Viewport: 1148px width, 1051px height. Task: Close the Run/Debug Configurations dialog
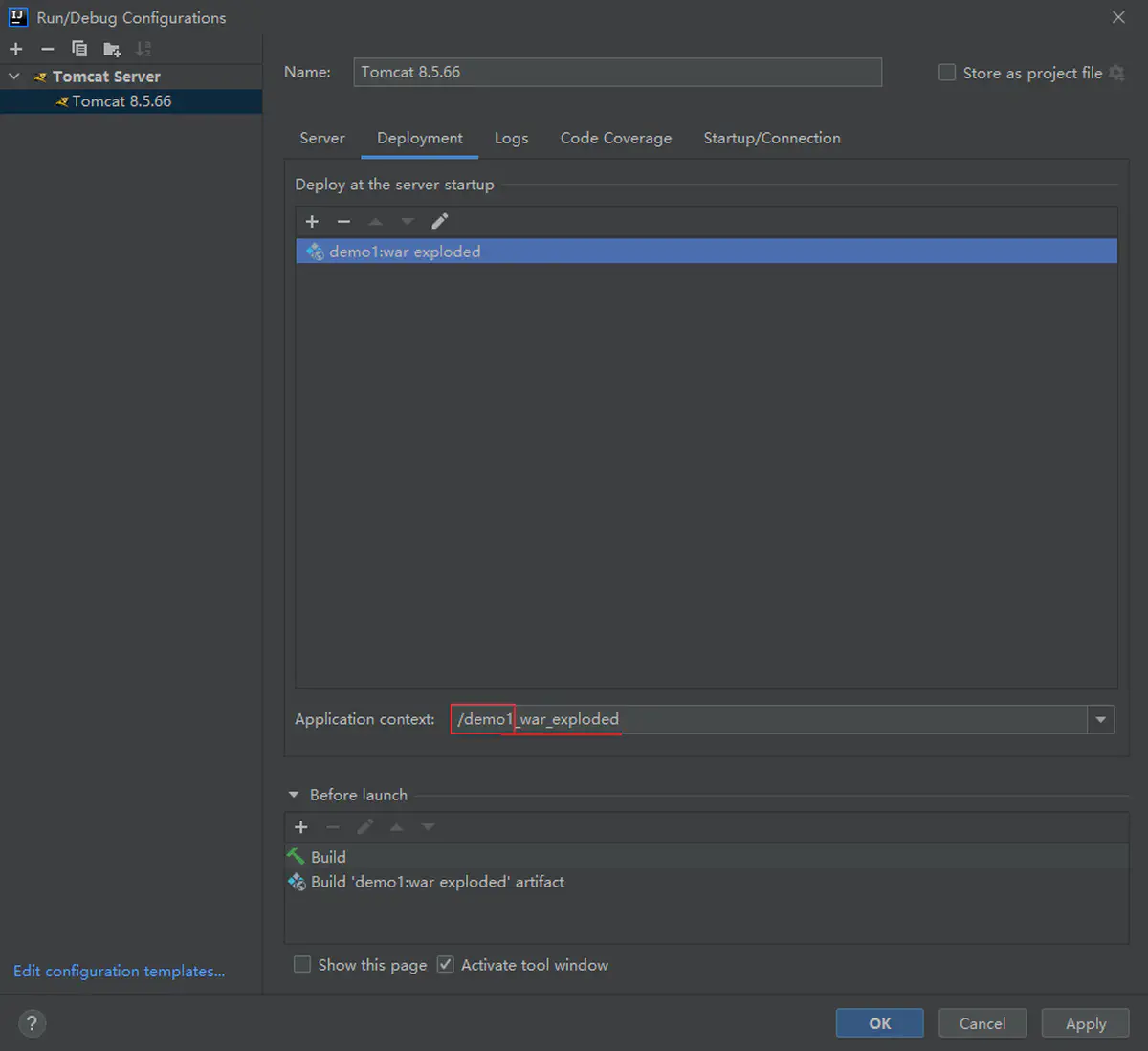tap(1118, 17)
